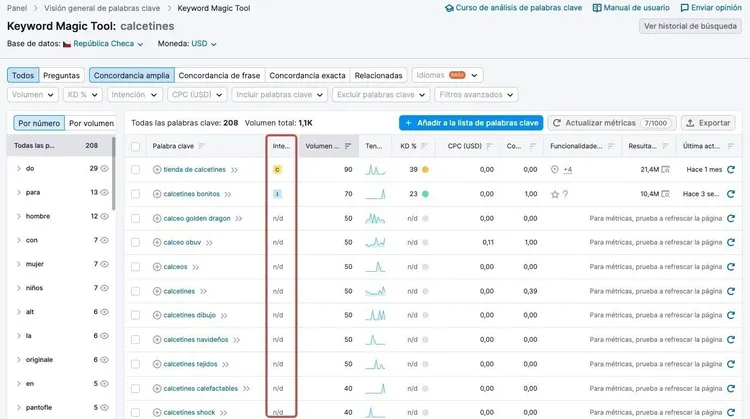750x419 pixels.
Task: Show trend chart for calcetines dibujo
Action: pyautogui.click(x=375, y=315)
